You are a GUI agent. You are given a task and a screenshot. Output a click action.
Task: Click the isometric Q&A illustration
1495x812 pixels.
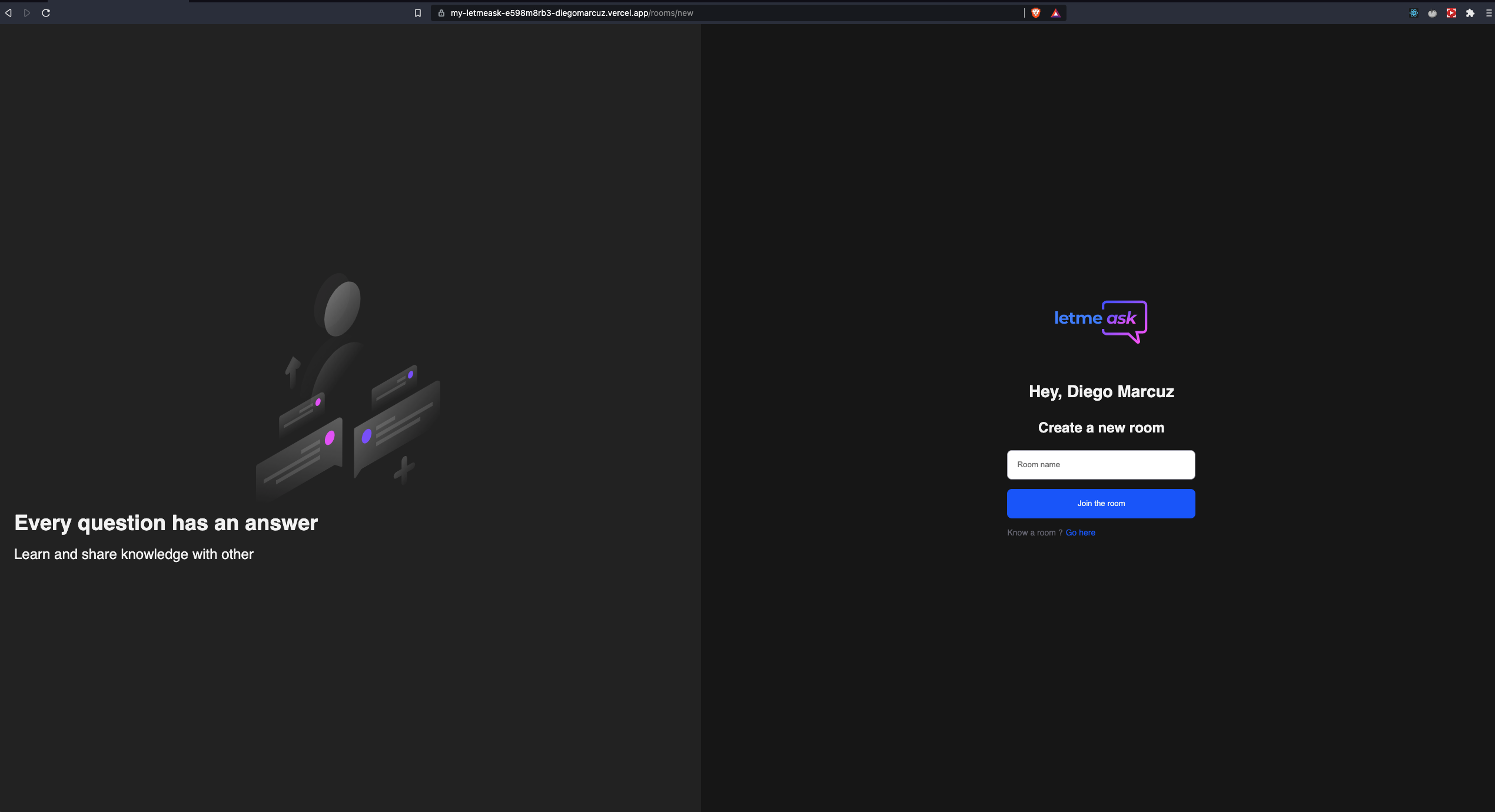[x=348, y=387]
